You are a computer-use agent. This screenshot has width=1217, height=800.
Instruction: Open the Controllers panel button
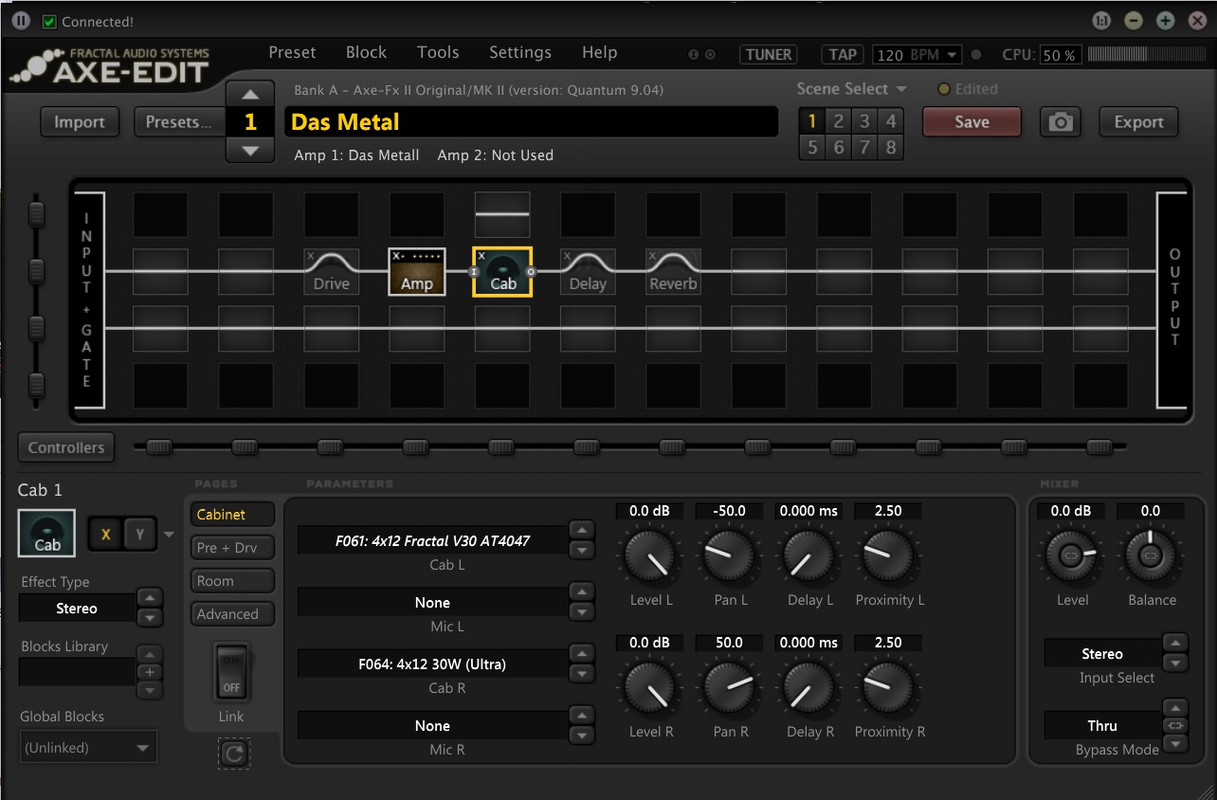click(x=66, y=447)
